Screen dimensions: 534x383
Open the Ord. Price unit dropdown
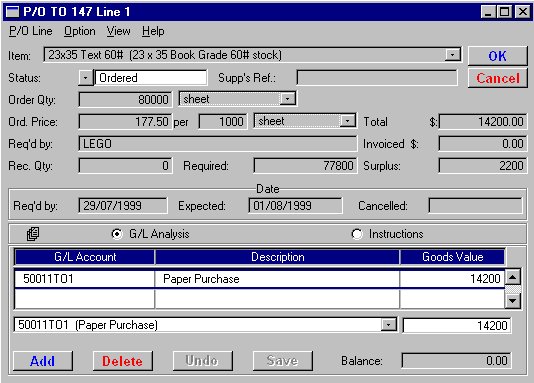click(347, 121)
